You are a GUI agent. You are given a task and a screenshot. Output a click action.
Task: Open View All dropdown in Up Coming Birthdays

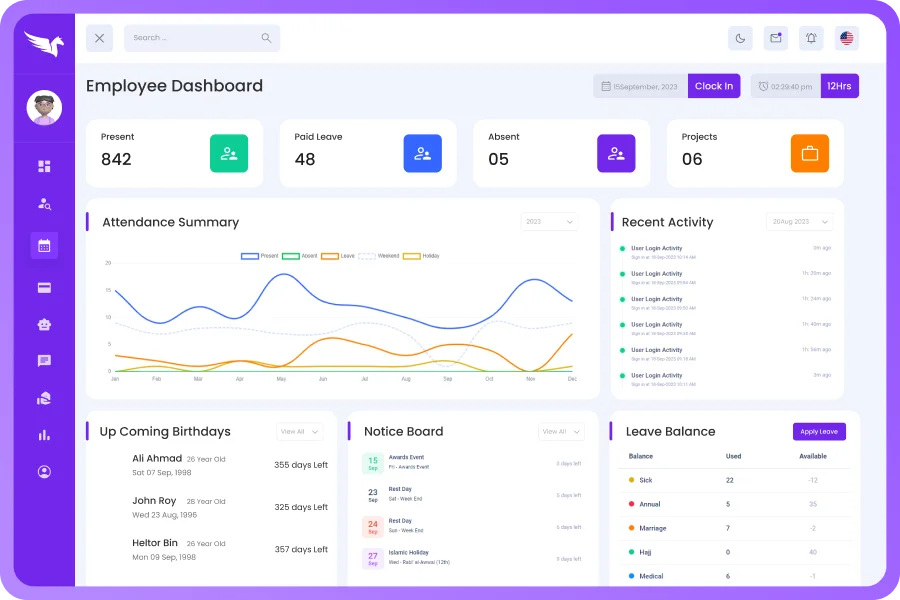(299, 432)
